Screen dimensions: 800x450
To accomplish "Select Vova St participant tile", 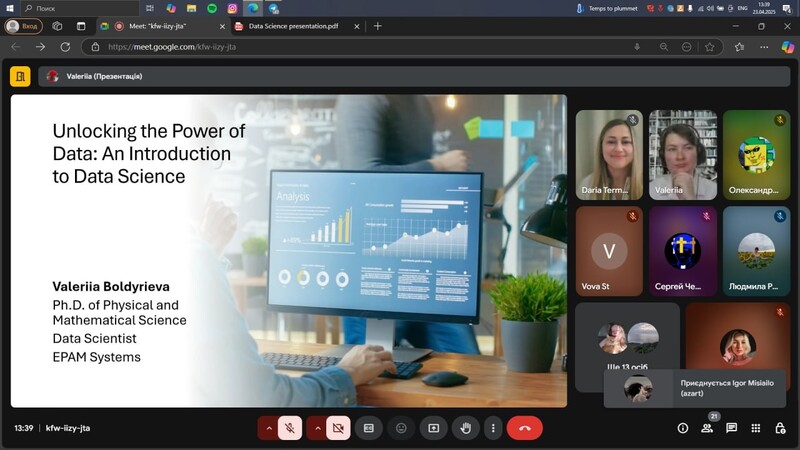I will (x=609, y=251).
